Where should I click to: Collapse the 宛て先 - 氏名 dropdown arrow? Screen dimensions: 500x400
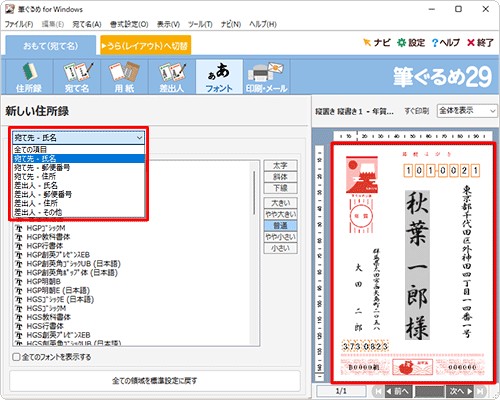[139, 138]
